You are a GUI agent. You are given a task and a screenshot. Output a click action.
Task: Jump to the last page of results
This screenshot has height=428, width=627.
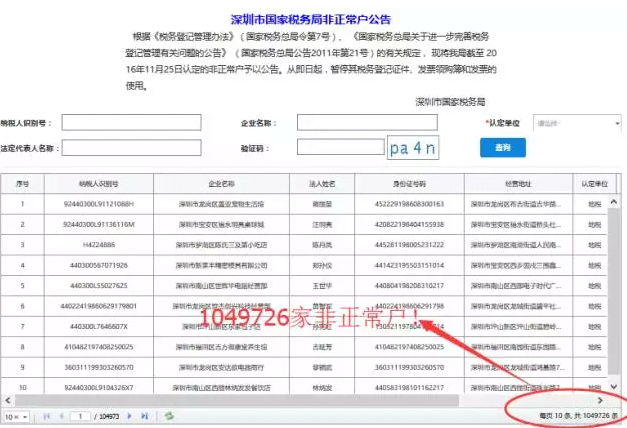coord(143,414)
